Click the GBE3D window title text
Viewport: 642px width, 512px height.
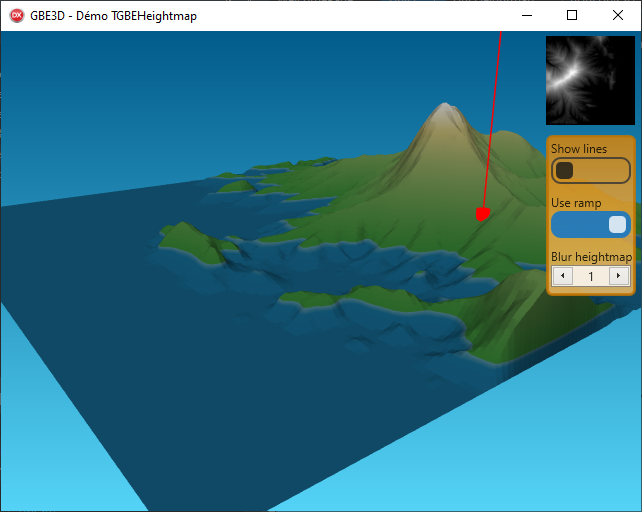(x=113, y=16)
